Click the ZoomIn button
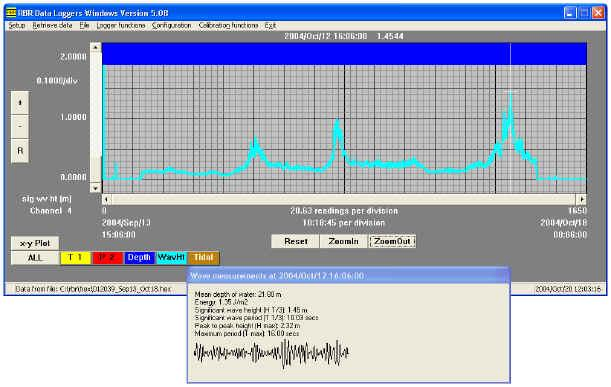 [343, 241]
